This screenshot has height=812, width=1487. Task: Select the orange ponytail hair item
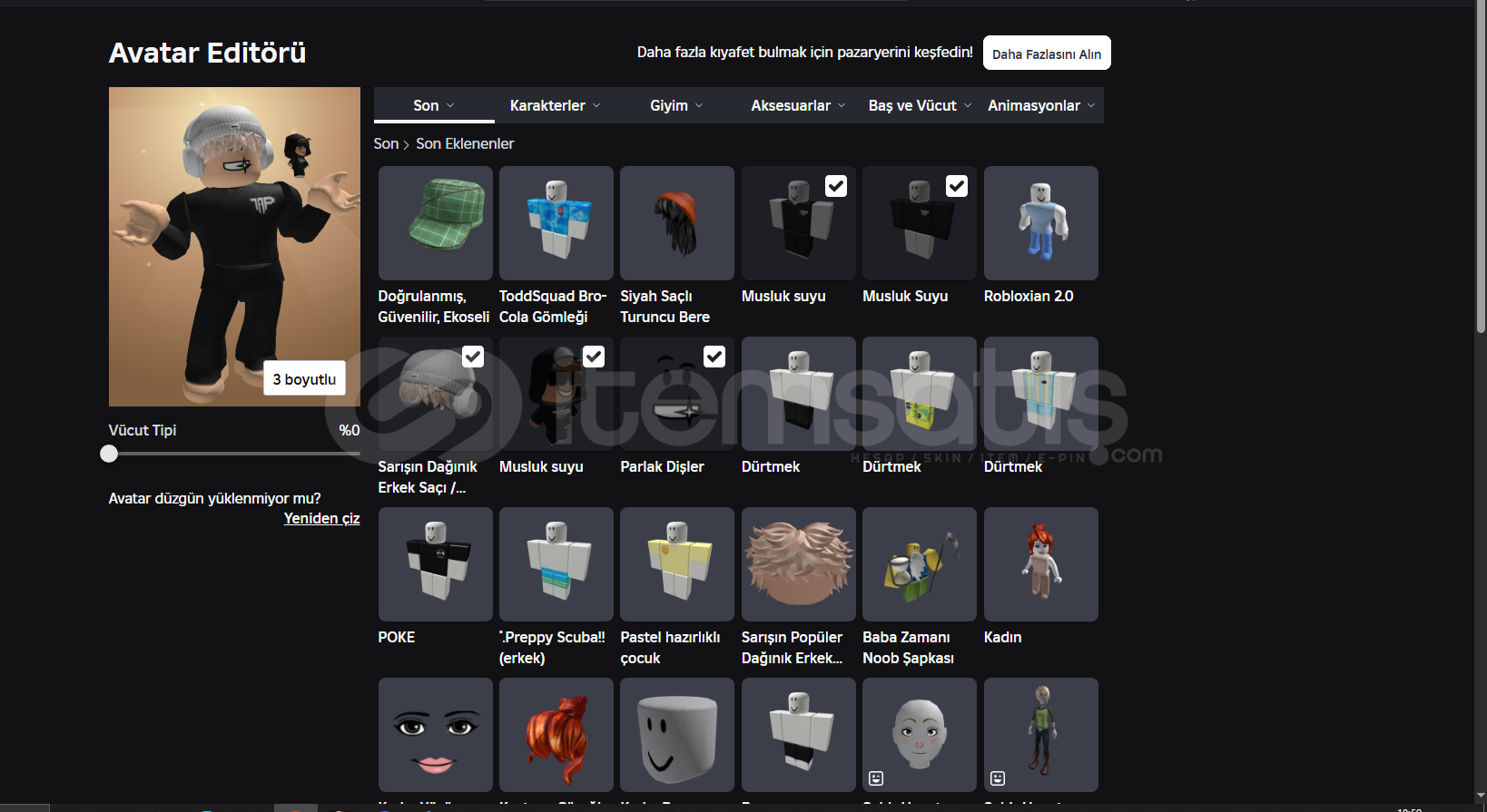(556, 735)
